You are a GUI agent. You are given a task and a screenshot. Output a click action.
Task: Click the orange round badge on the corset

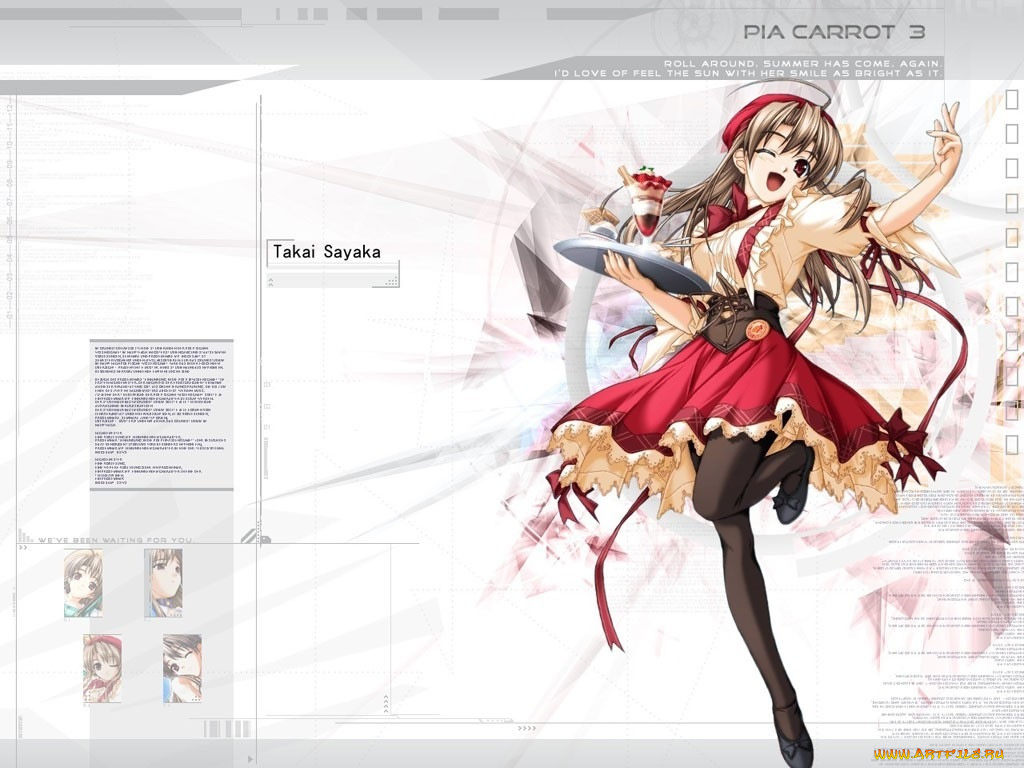(764, 326)
